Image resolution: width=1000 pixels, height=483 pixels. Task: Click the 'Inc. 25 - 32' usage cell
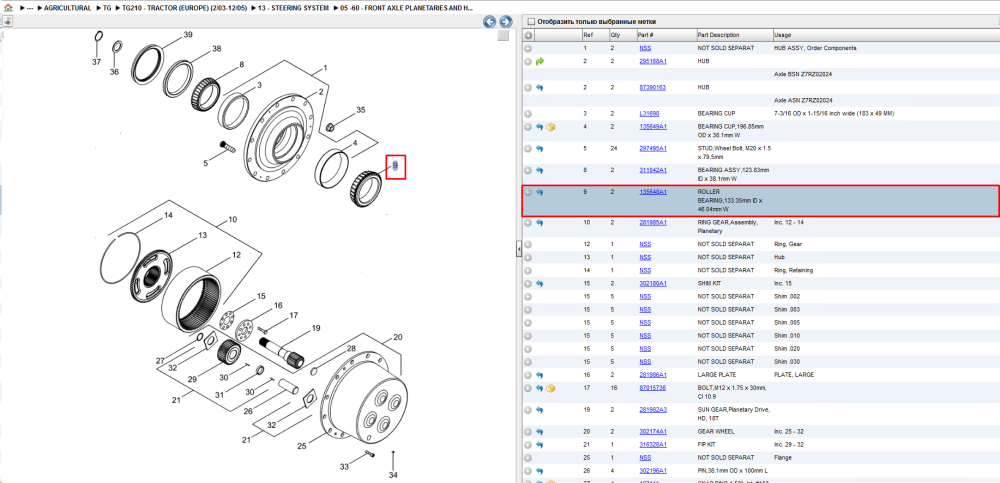tap(788, 431)
